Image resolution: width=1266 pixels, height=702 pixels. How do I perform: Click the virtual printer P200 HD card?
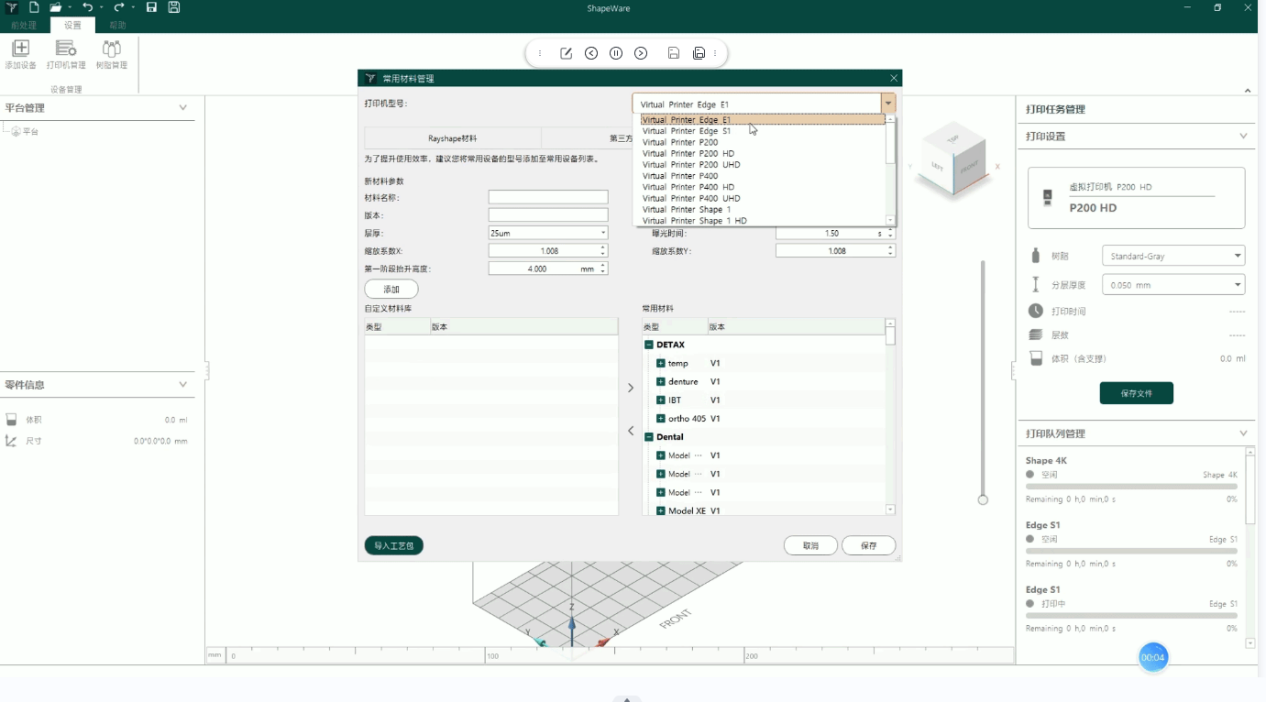click(x=1136, y=199)
